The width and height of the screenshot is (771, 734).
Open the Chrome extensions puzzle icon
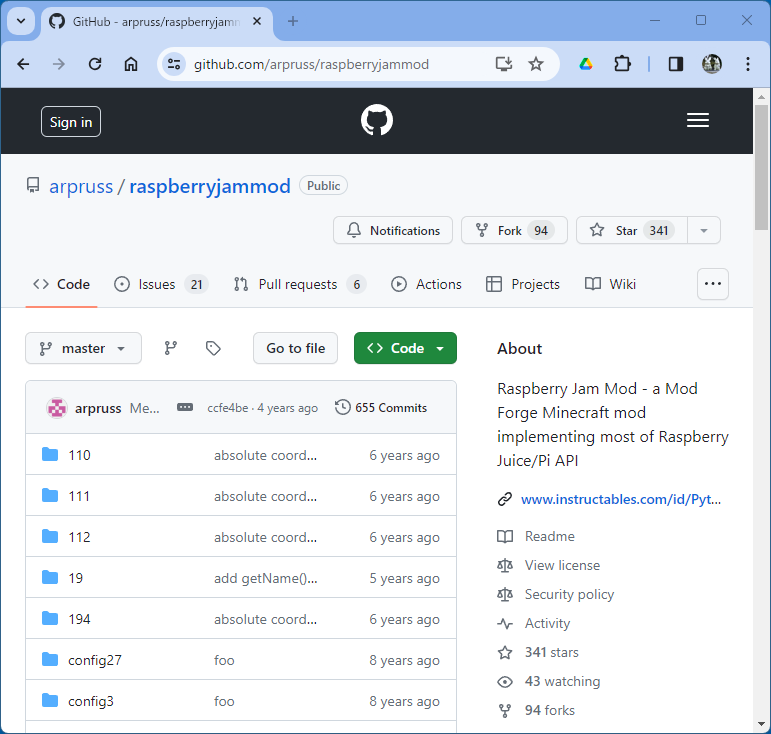[622, 64]
